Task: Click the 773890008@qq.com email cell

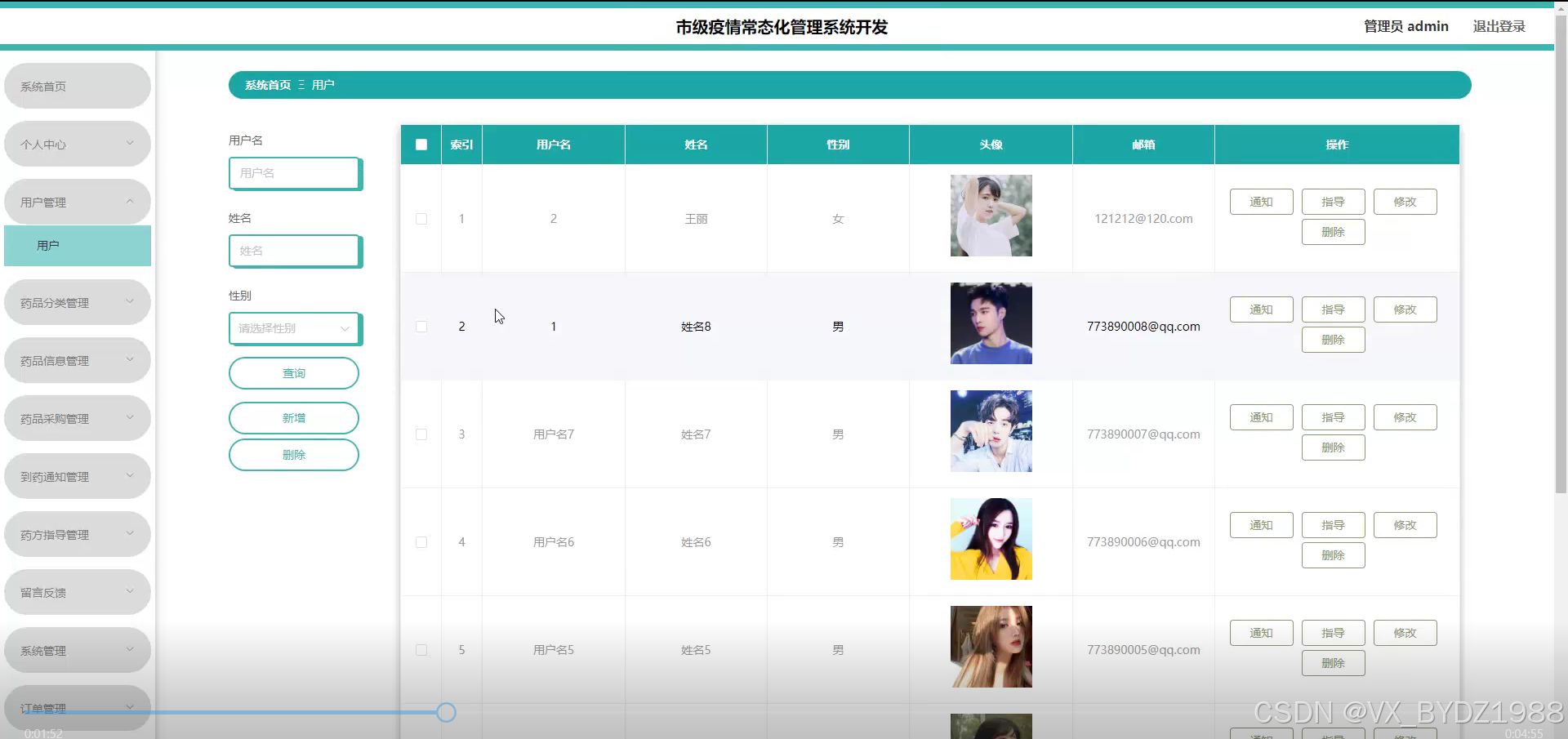Action: pos(1143,327)
